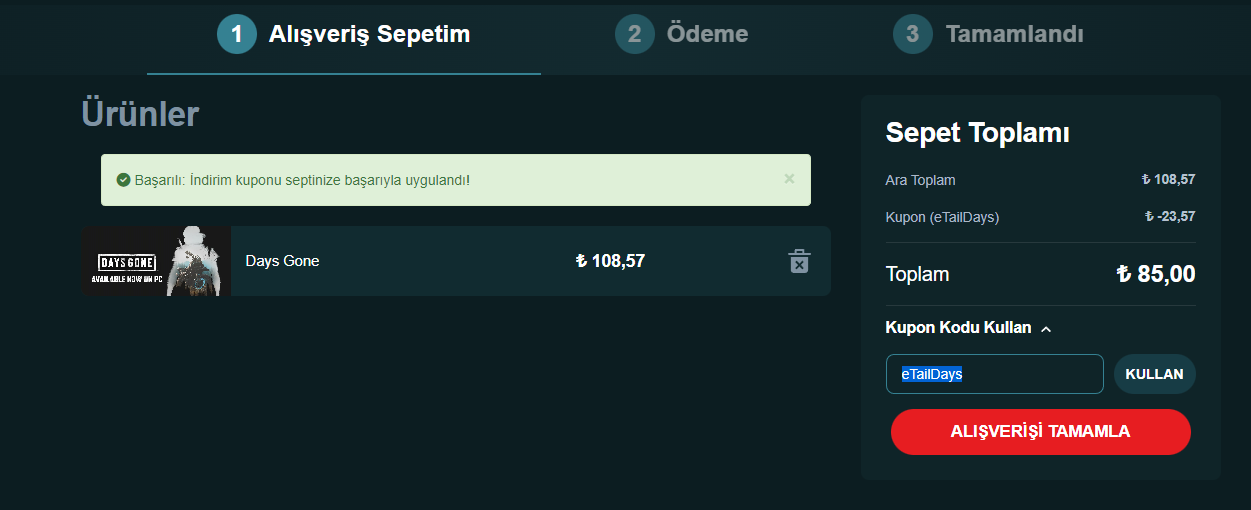Click the Ürünler heading
This screenshot has width=1251, height=510.
140,114
